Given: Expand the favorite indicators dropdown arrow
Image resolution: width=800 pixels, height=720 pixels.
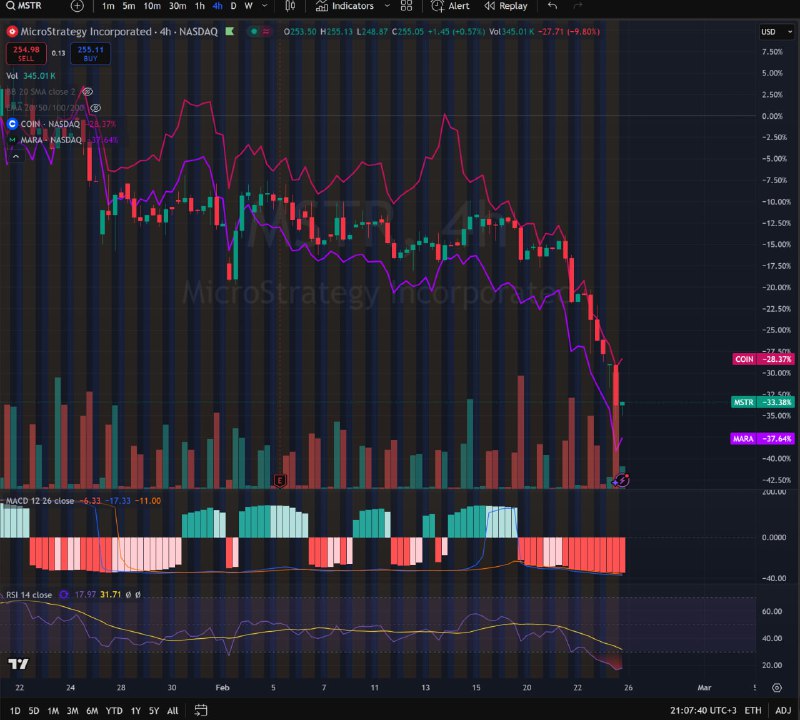Looking at the screenshot, I should [x=387, y=6].
